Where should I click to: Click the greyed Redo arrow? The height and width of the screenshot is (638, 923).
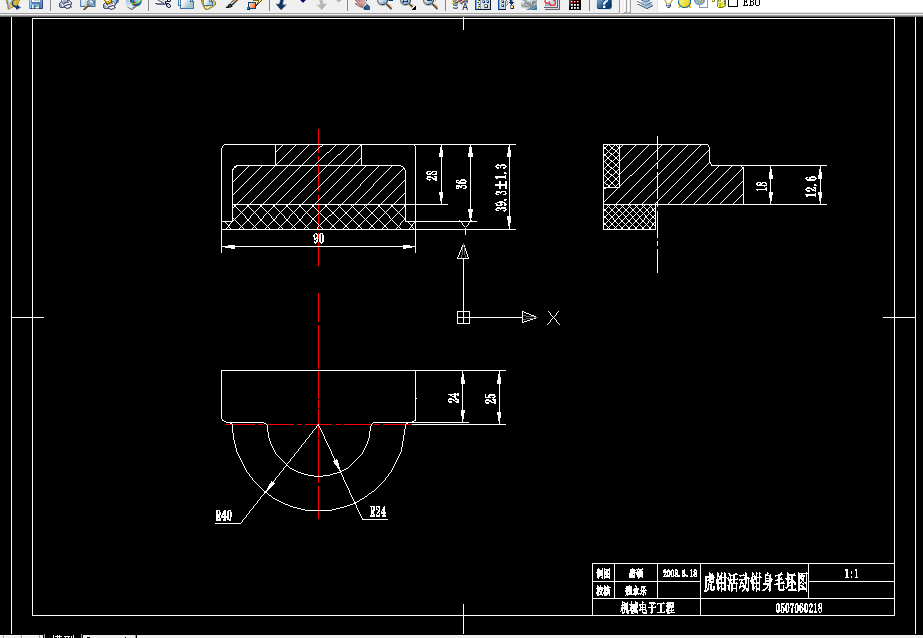click(321, 4)
